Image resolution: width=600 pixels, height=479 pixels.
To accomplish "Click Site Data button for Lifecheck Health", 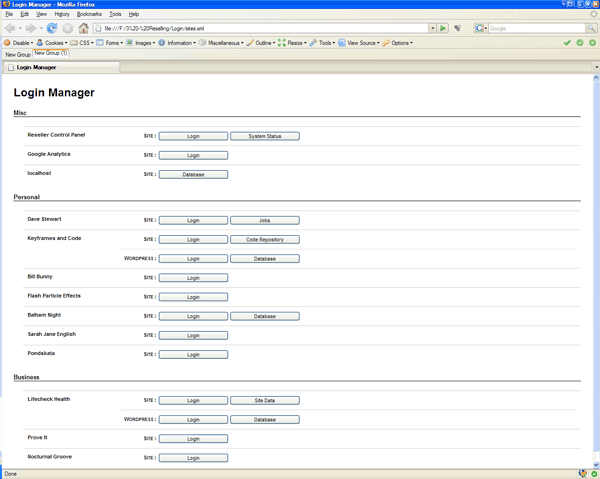I will tap(265, 400).
